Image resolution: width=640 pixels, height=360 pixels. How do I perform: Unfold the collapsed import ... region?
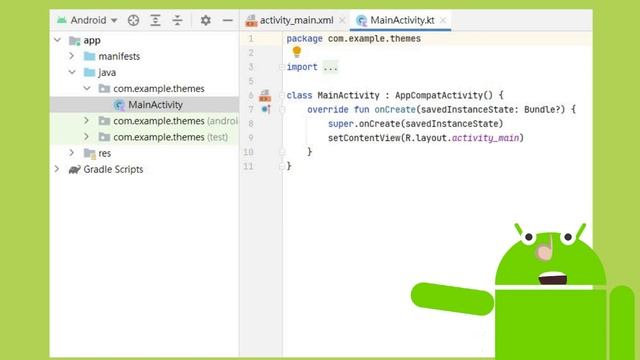[330, 67]
